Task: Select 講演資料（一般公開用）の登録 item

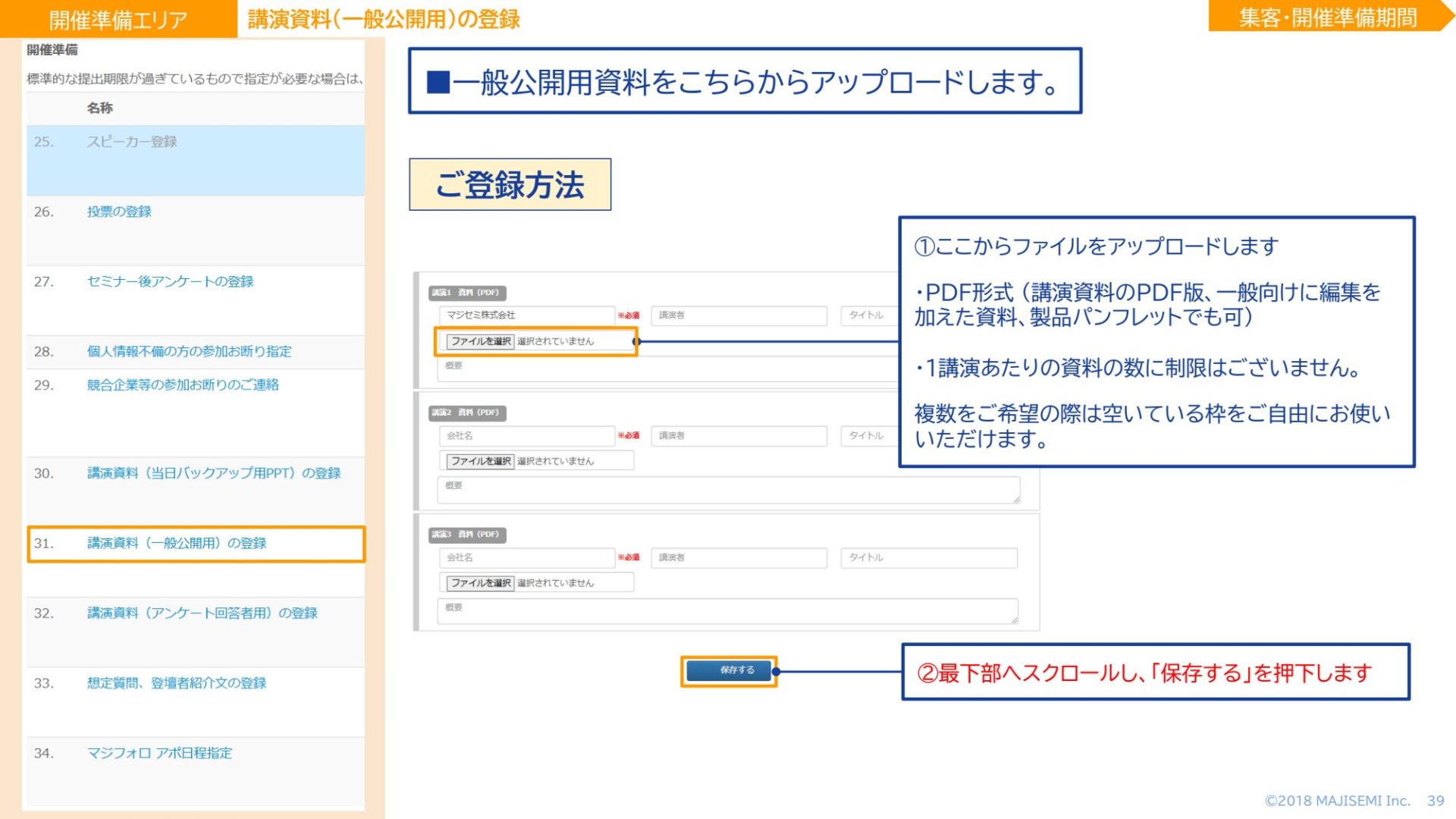Action: 177,543
